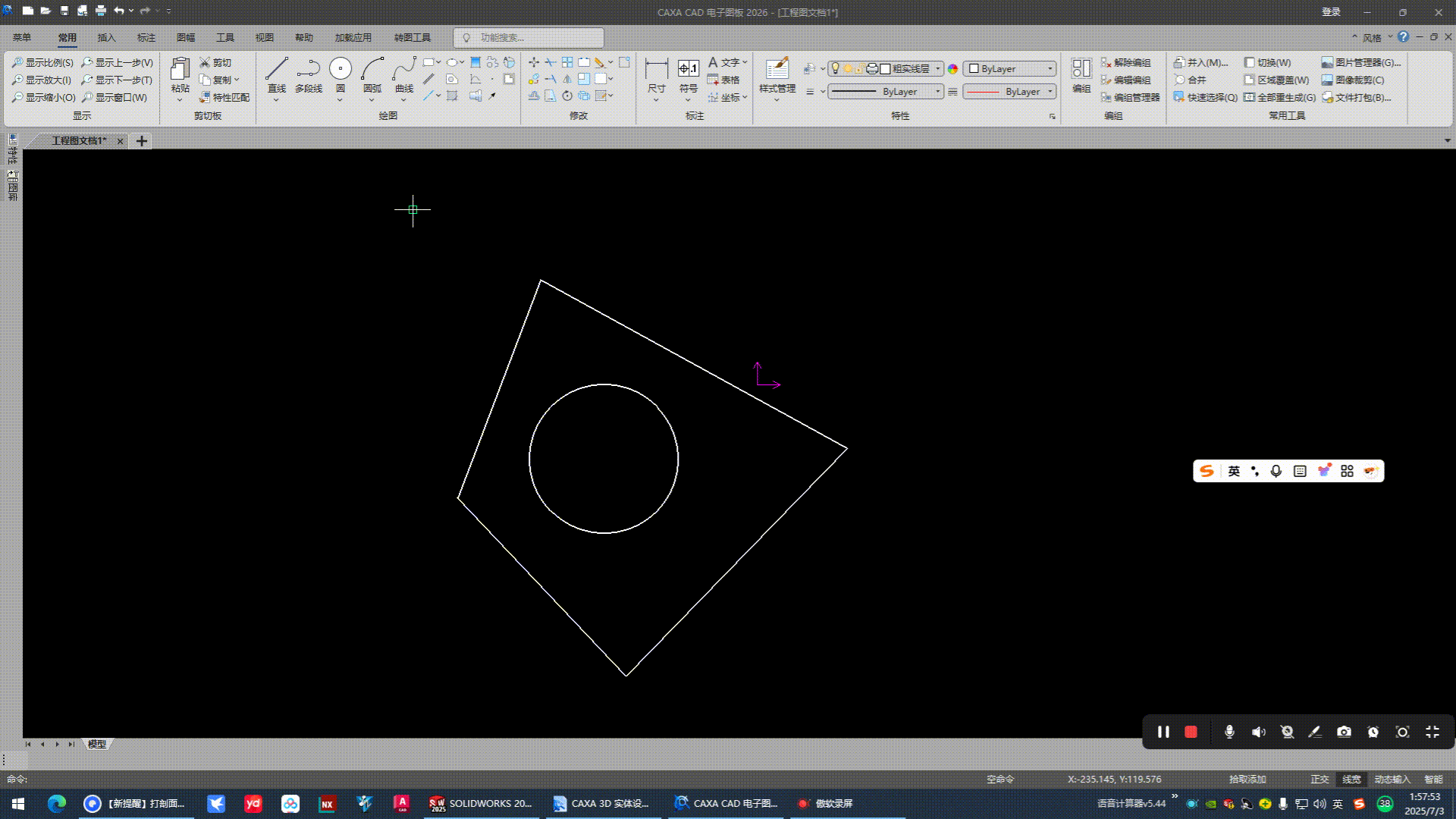Click the erase tool in 修改 group
The height and width of the screenshot is (819, 1456).
600,62
